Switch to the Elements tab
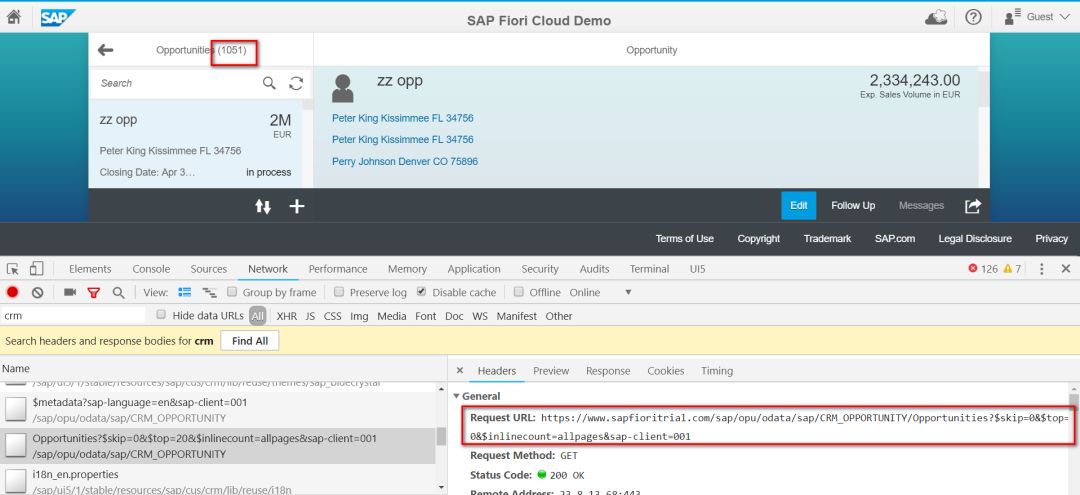This screenshot has height=495, width=1080. pyautogui.click(x=90, y=269)
